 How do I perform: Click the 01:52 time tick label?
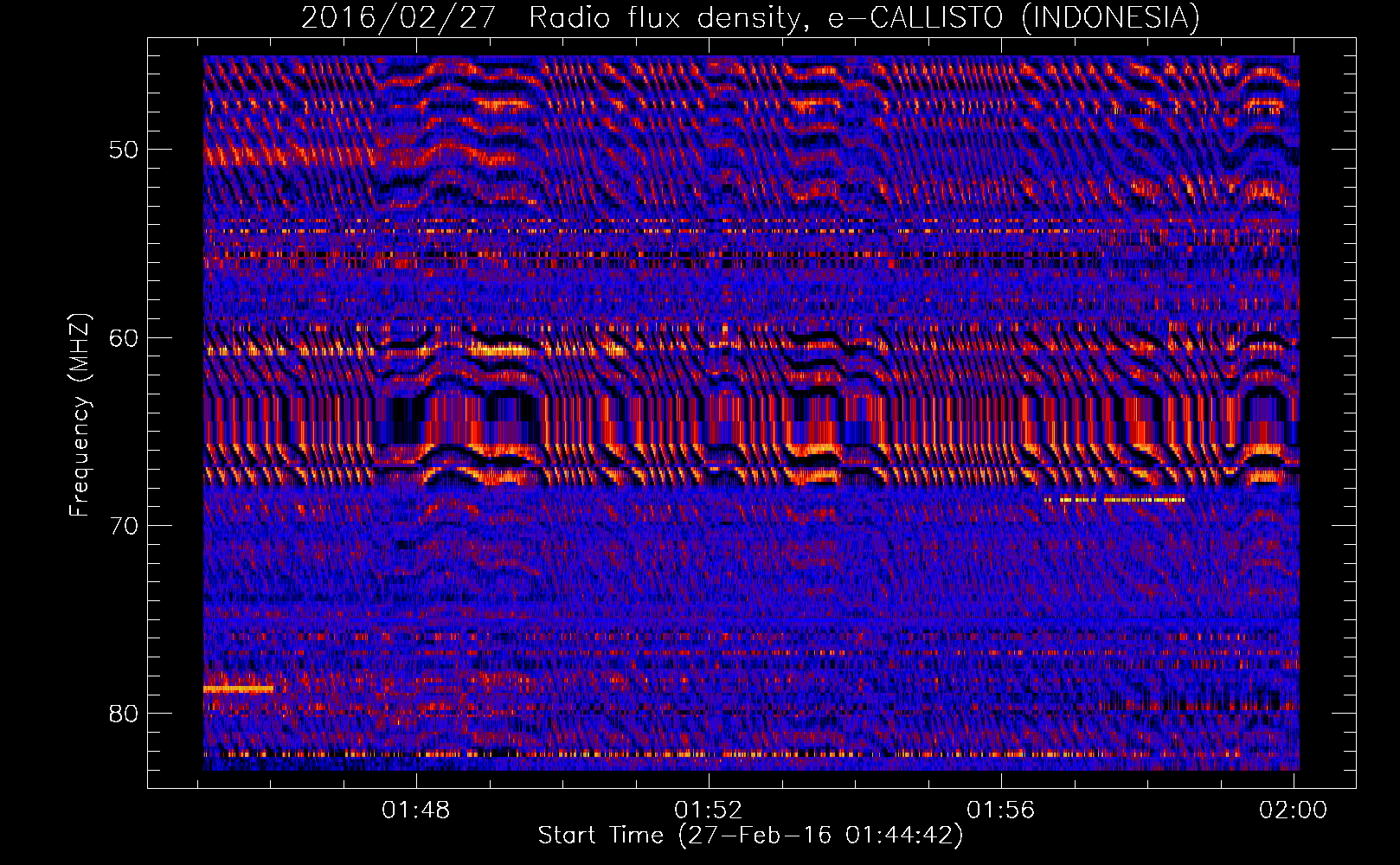(709, 811)
